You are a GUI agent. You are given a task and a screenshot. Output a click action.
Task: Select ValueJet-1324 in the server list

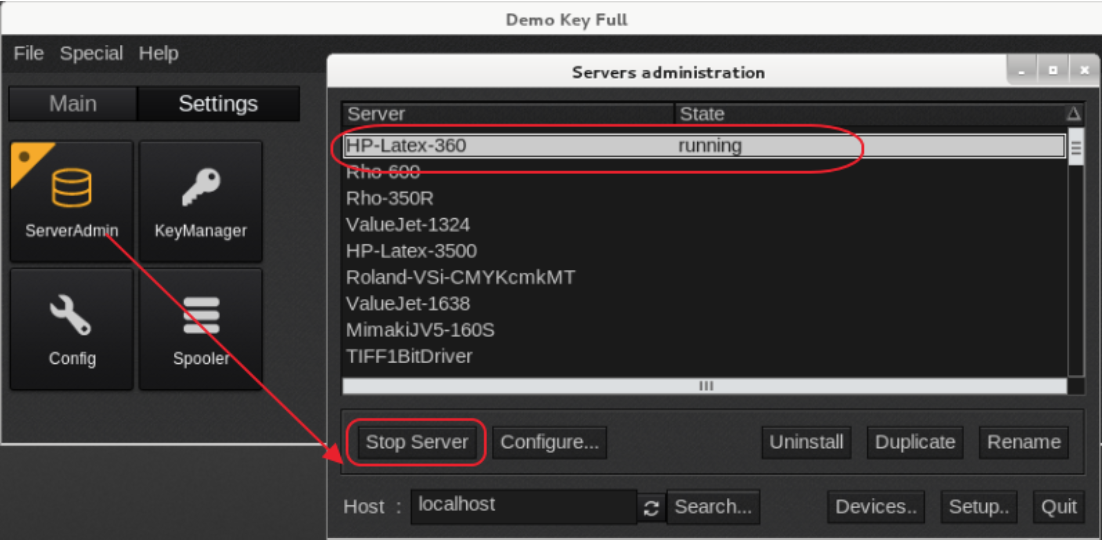(x=408, y=224)
